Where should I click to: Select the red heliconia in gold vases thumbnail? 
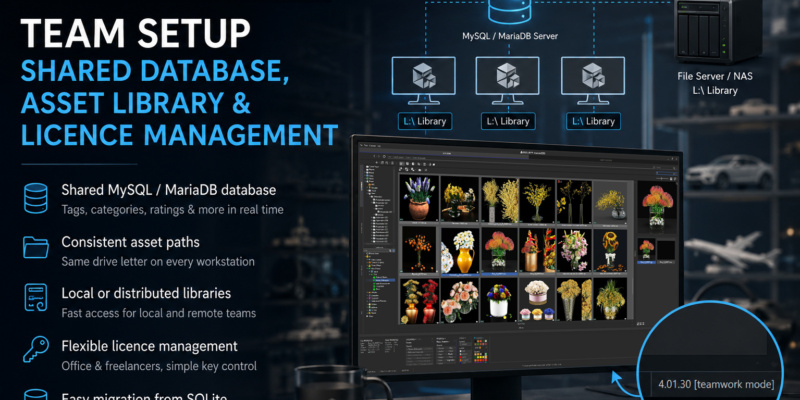point(538,250)
